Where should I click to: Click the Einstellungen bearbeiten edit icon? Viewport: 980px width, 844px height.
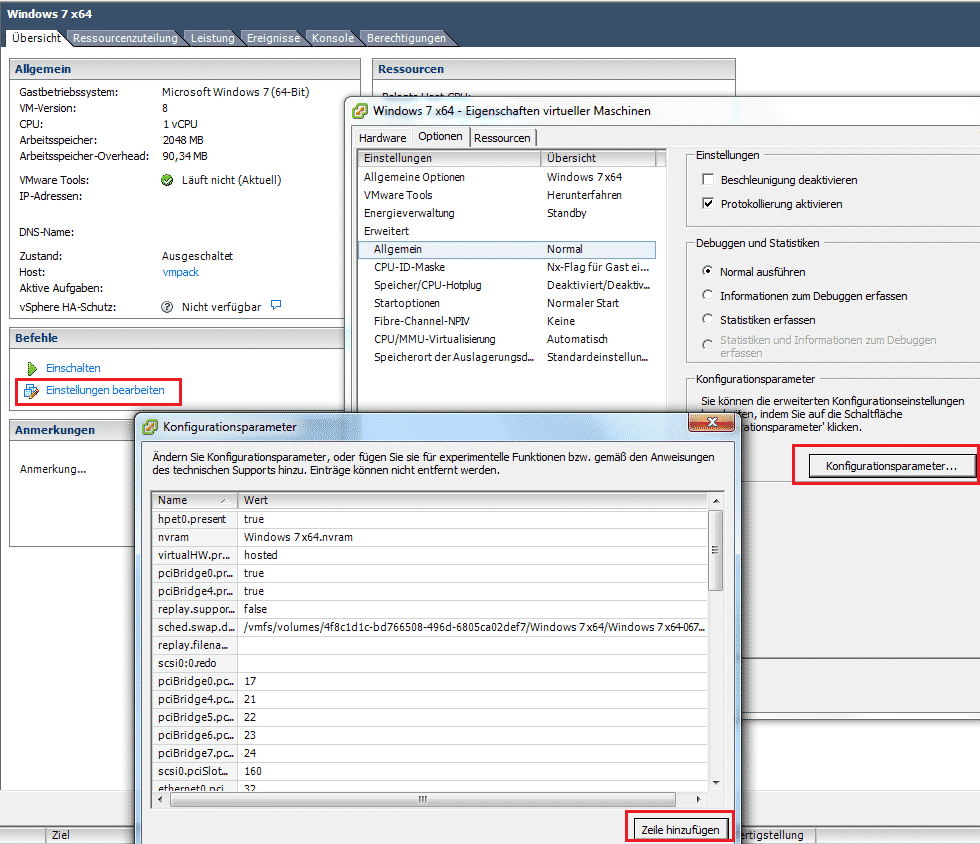31,391
